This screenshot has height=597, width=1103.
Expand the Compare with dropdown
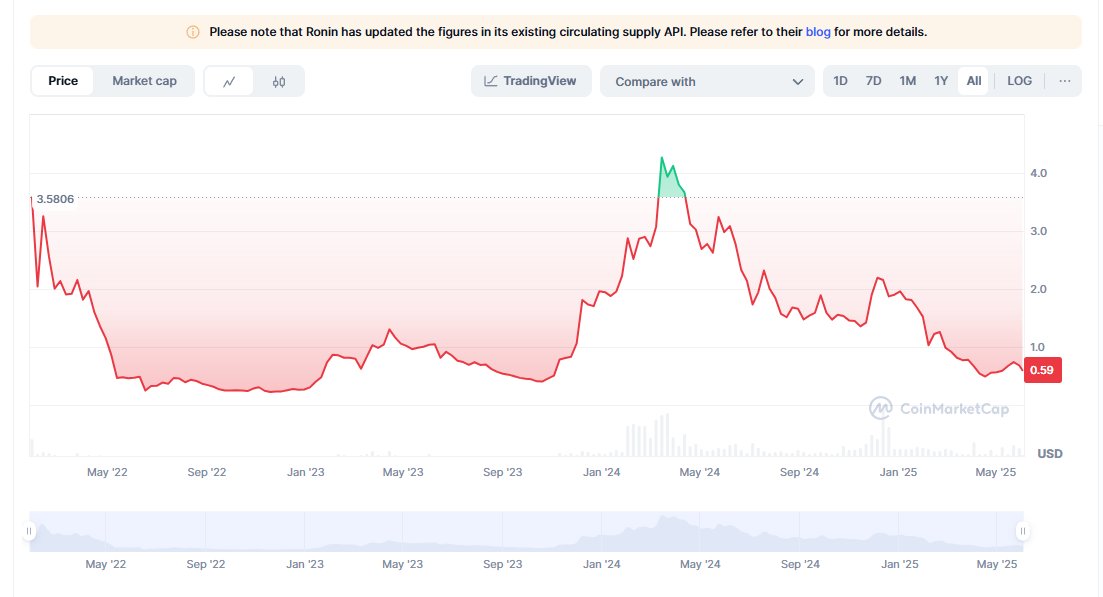click(x=707, y=82)
